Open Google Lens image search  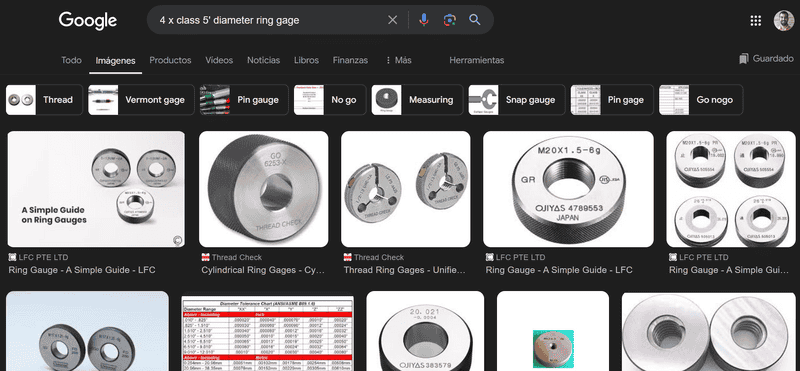pos(449,20)
